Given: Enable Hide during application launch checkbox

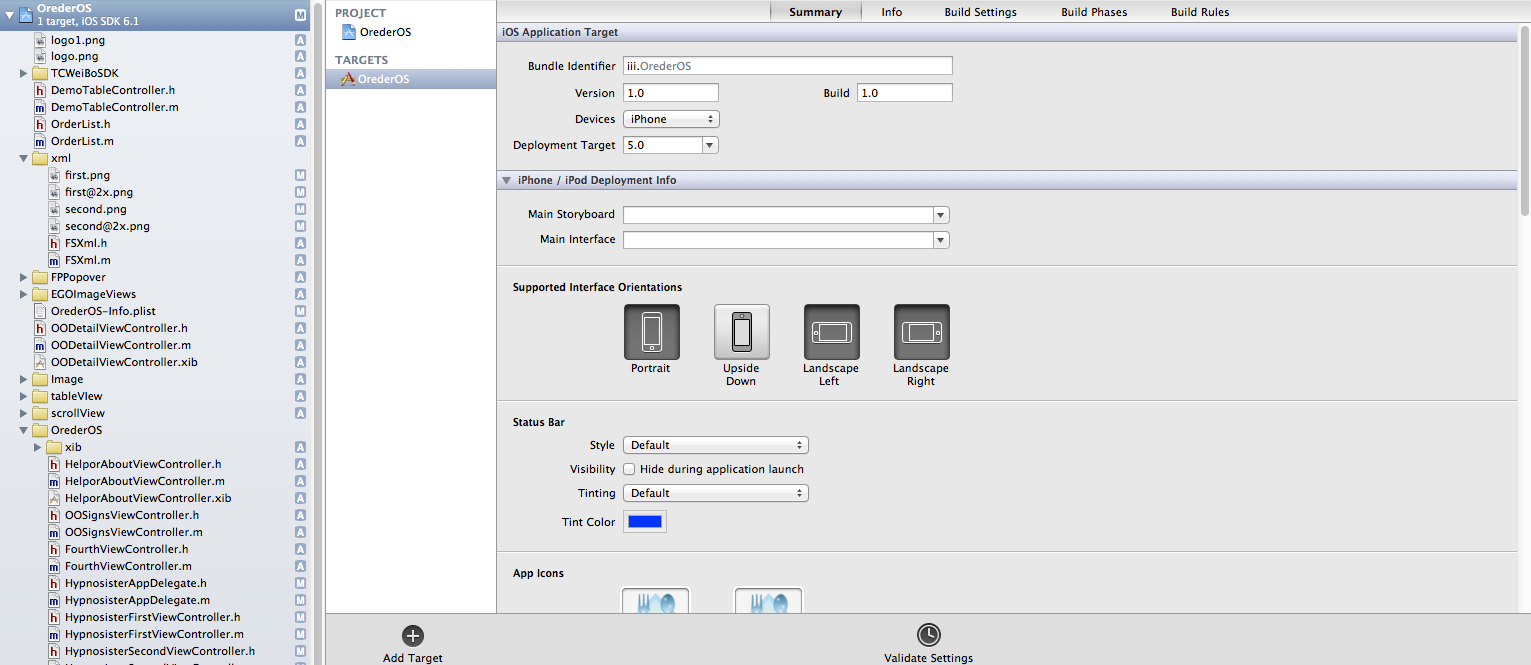Looking at the screenshot, I should 629,469.
